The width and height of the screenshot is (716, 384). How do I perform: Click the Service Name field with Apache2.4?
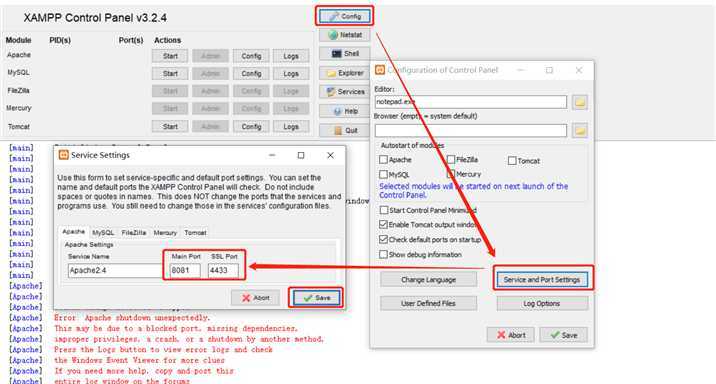115,270
